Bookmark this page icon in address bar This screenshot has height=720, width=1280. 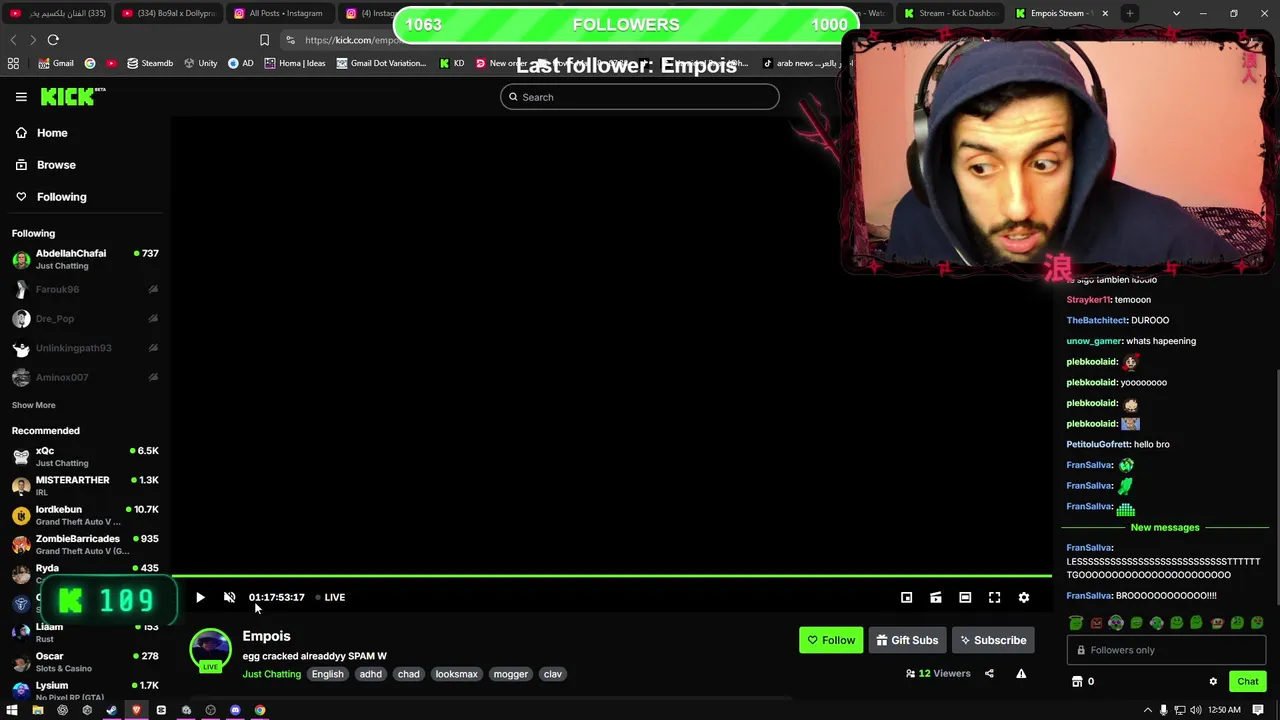[264, 40]
